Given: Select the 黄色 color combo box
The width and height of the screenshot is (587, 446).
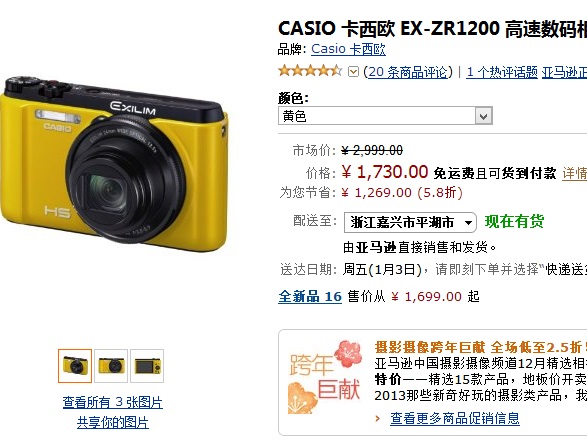Looking at the screenshot, I should [385, 116].
